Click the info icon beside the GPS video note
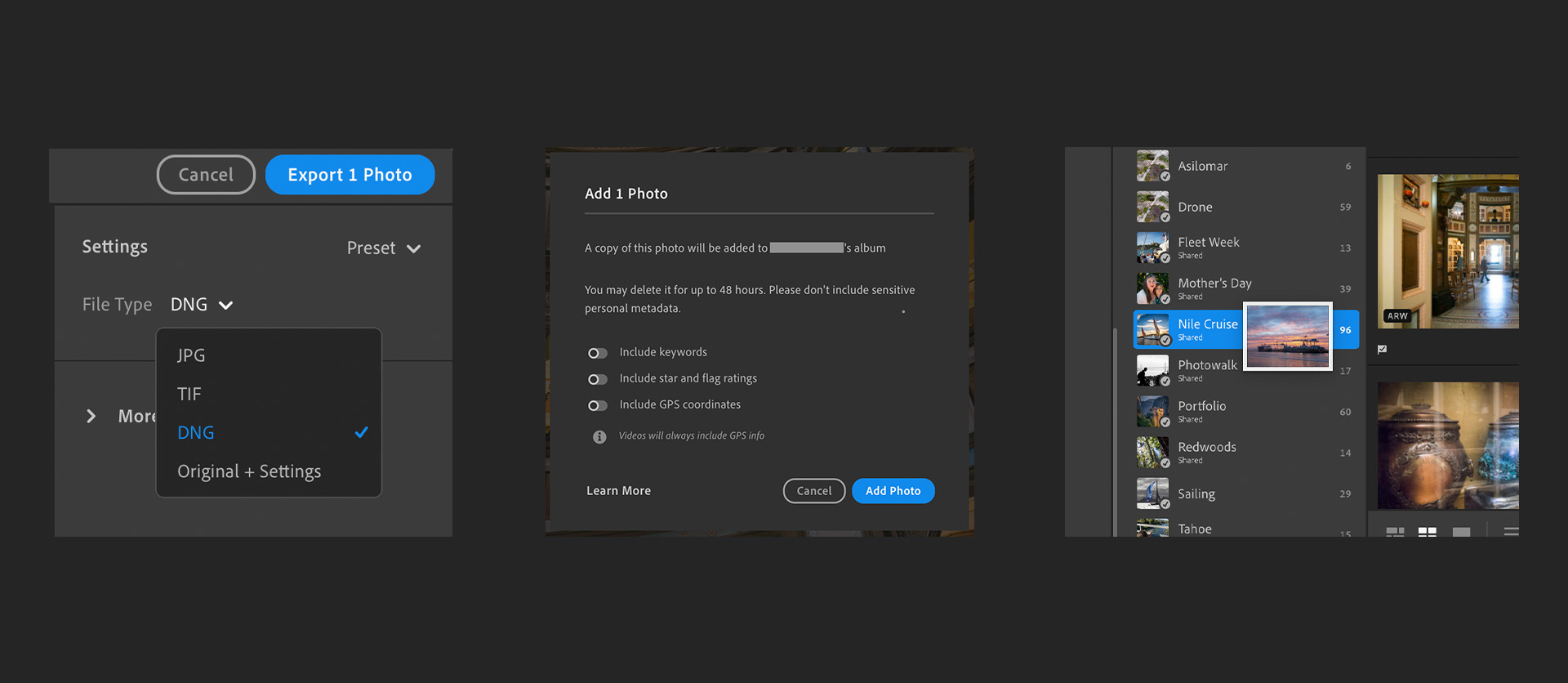The image size is (1568, 683). click(599, 437)
